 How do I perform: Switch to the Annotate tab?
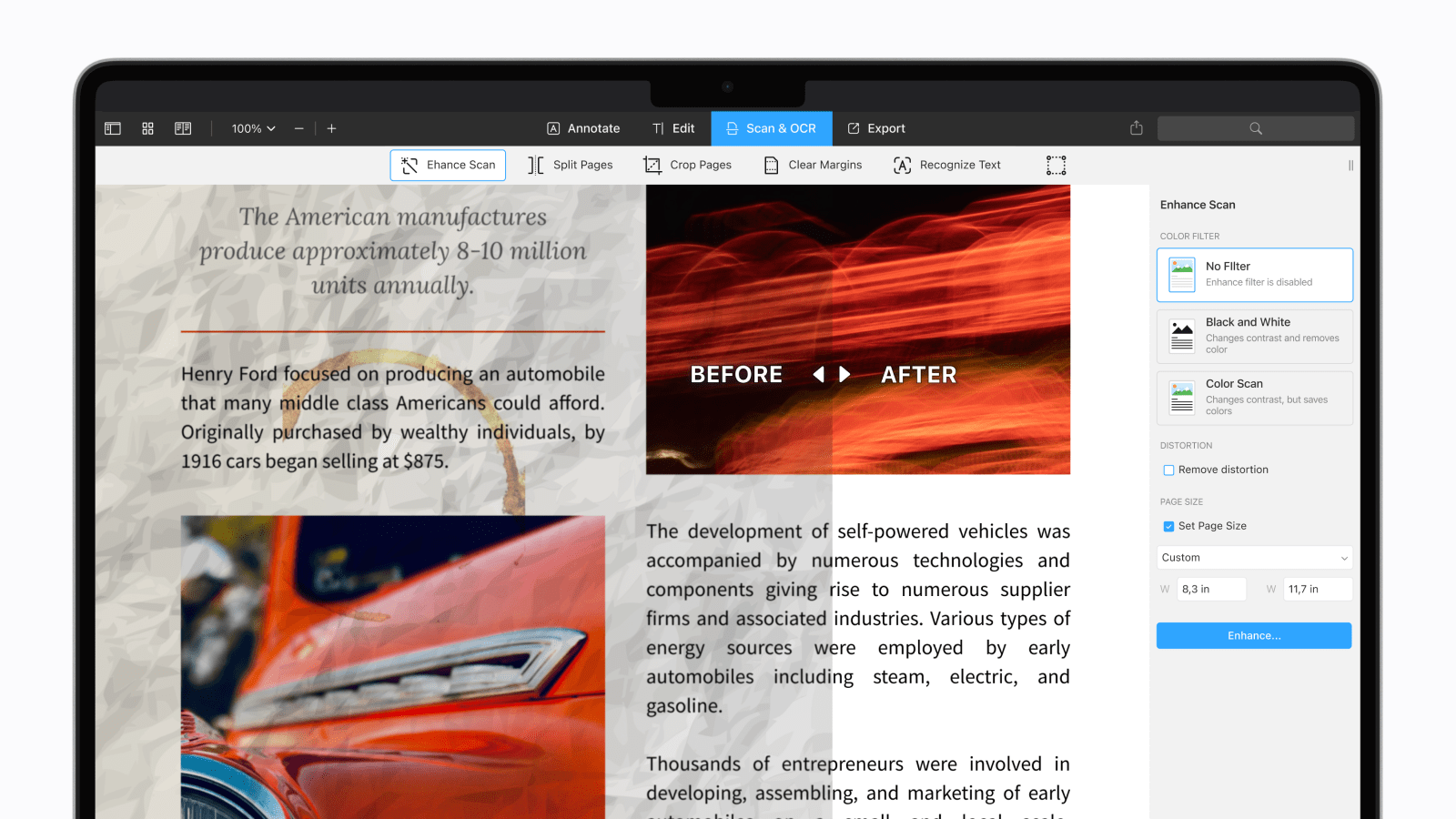(x=582, y=128)
